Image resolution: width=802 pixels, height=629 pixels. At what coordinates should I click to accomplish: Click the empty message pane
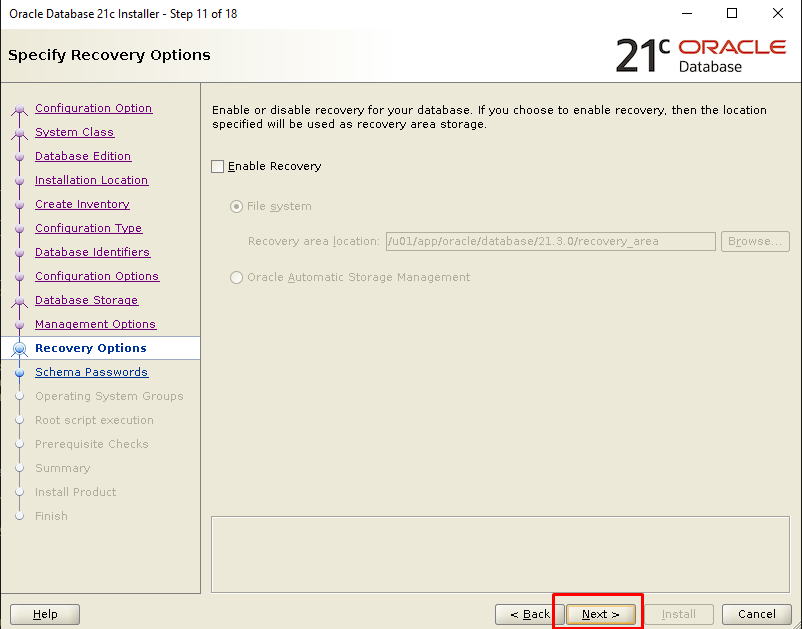500,554
